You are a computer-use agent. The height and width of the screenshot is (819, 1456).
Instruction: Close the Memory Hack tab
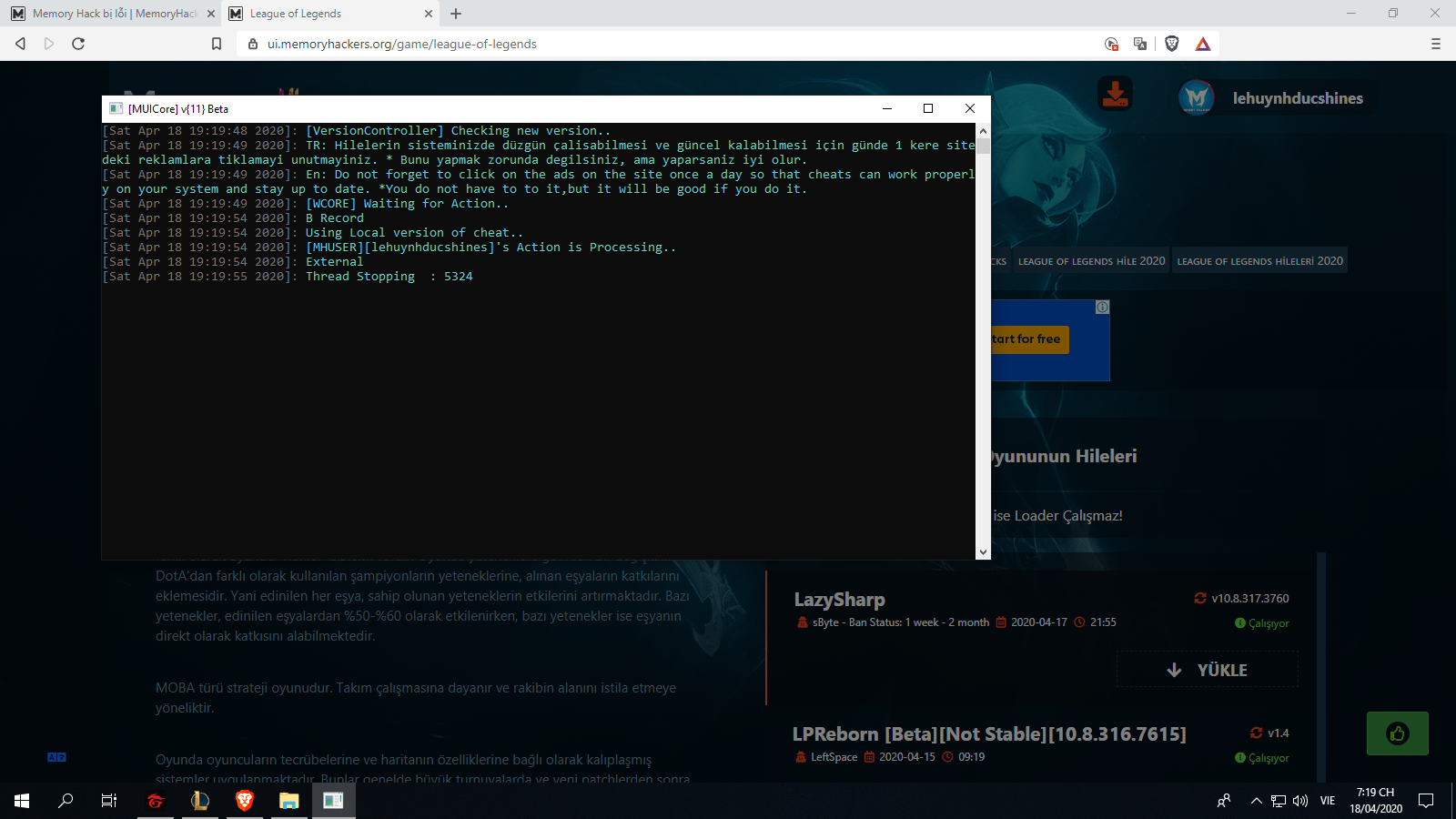(211, 14)
